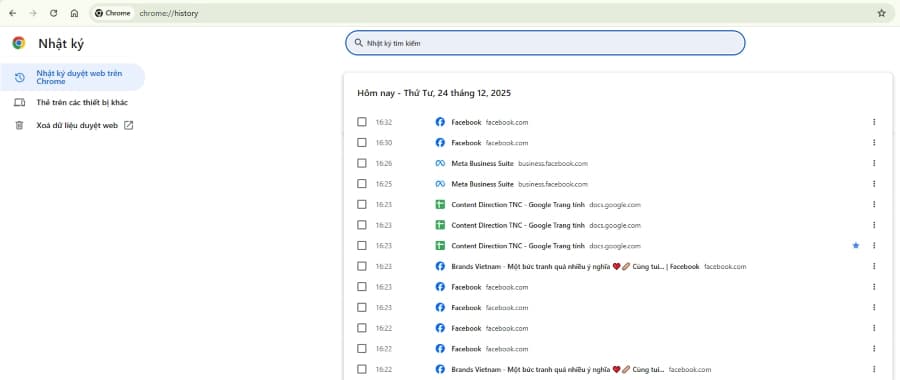Open the 16:32 Facebook history link
Viewport: 900px width, 380px height.
[466, 122]
